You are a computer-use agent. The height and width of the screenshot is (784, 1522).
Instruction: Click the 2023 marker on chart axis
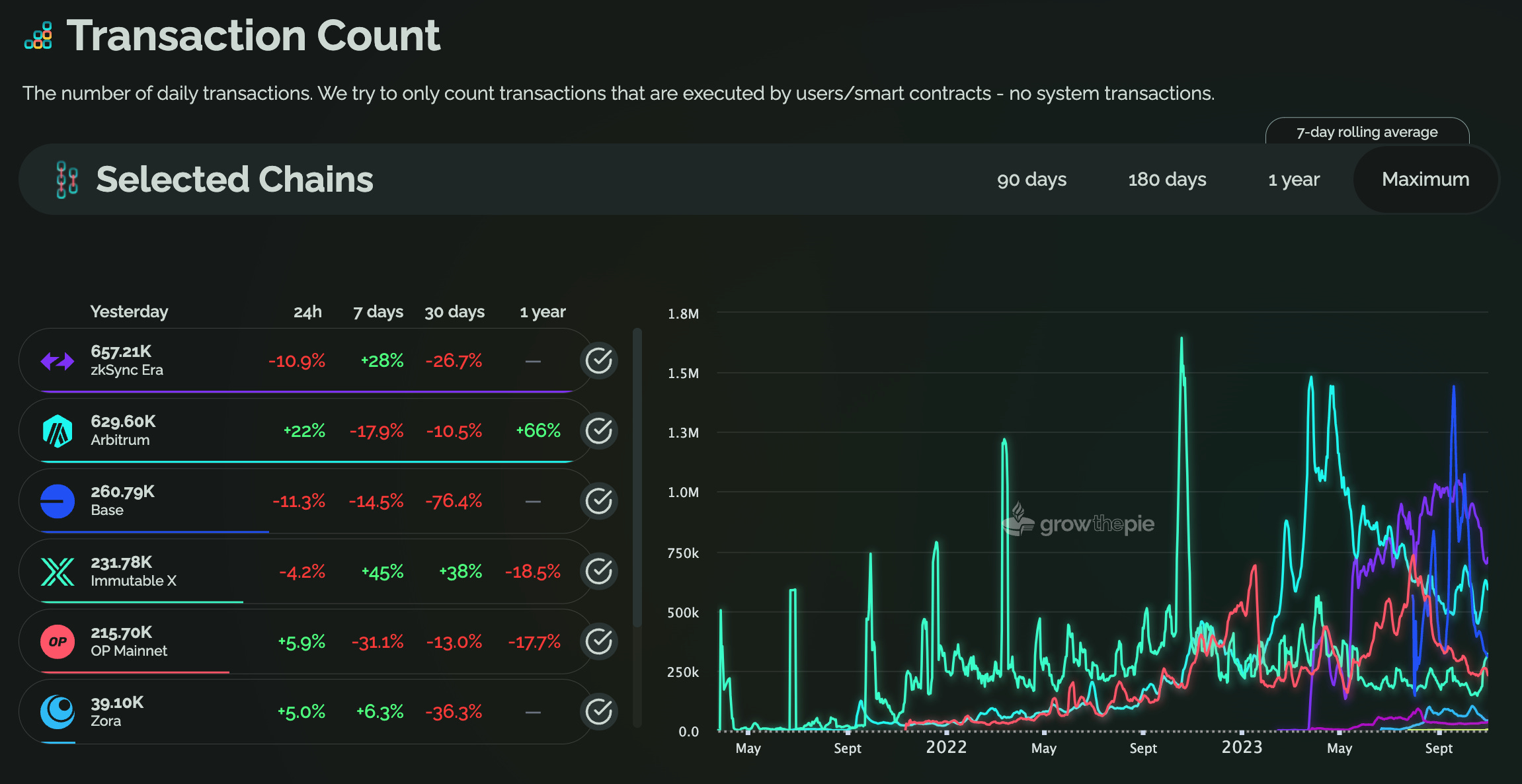pyautogui.click(x=1242, y=747)
